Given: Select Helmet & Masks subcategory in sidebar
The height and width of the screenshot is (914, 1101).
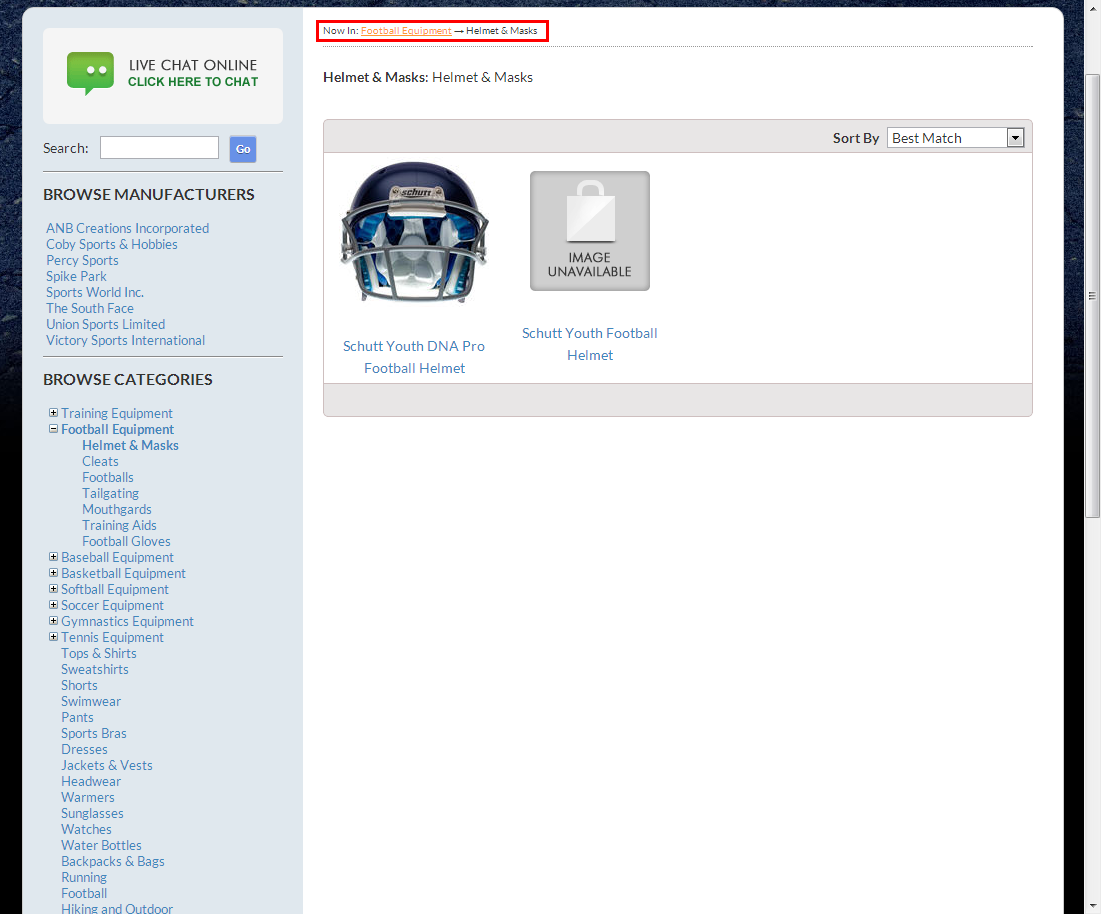Looking at the screenshot, I should [x=130, y=446].
